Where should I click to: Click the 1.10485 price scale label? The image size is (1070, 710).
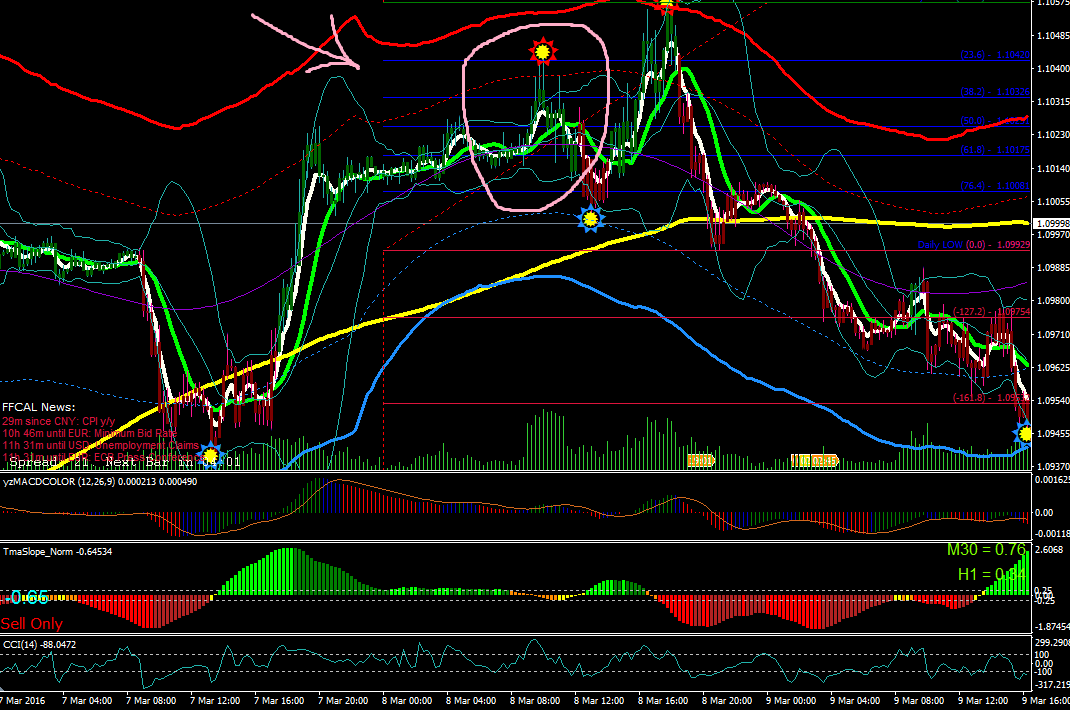click(x=1053, y=36)
